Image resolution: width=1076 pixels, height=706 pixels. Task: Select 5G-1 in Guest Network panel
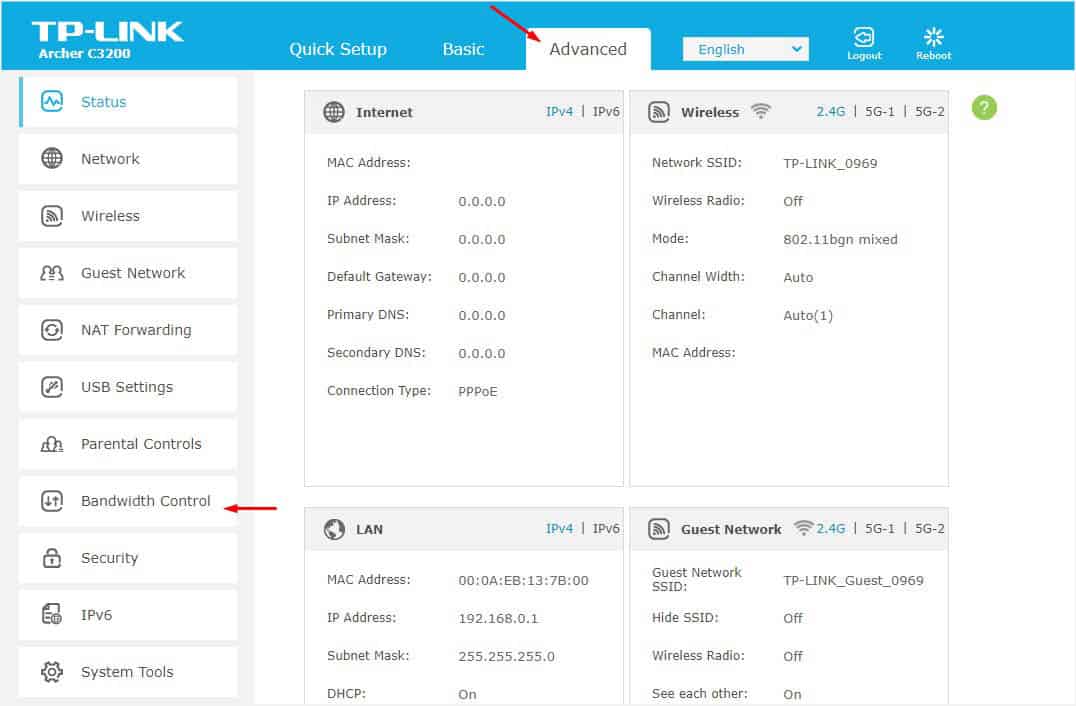coord(880,528)
